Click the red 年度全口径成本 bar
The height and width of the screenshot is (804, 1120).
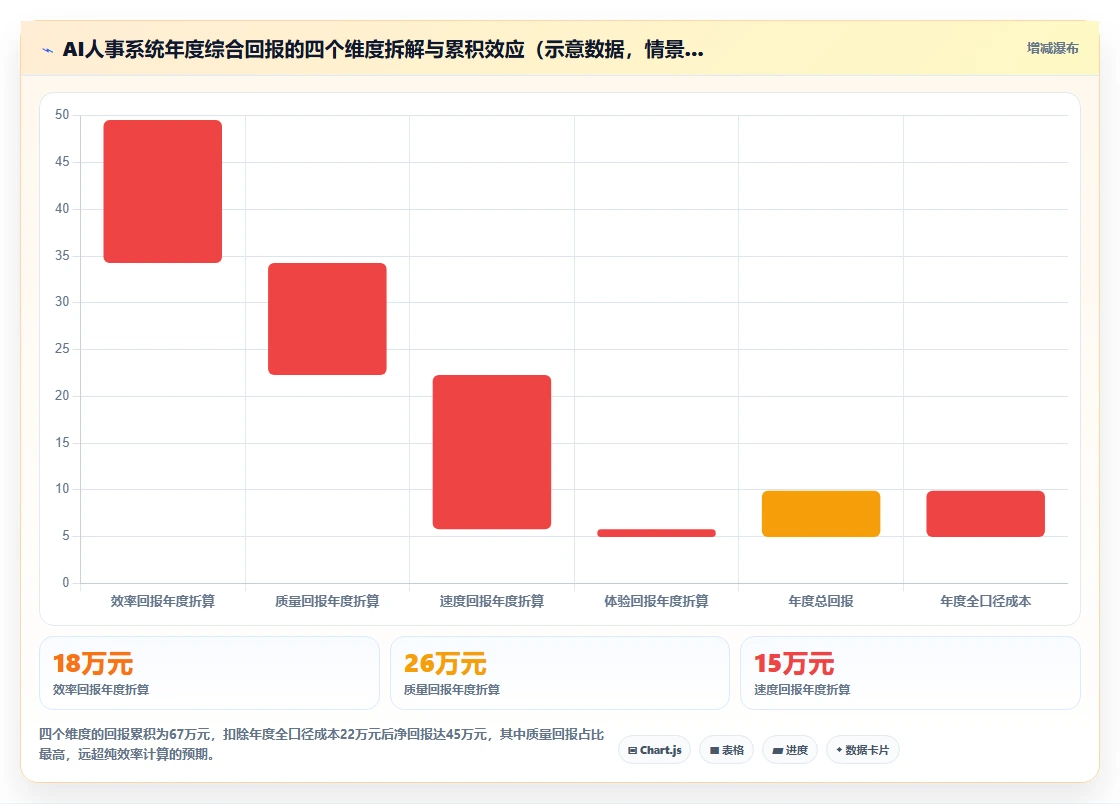tap(986, 513)
